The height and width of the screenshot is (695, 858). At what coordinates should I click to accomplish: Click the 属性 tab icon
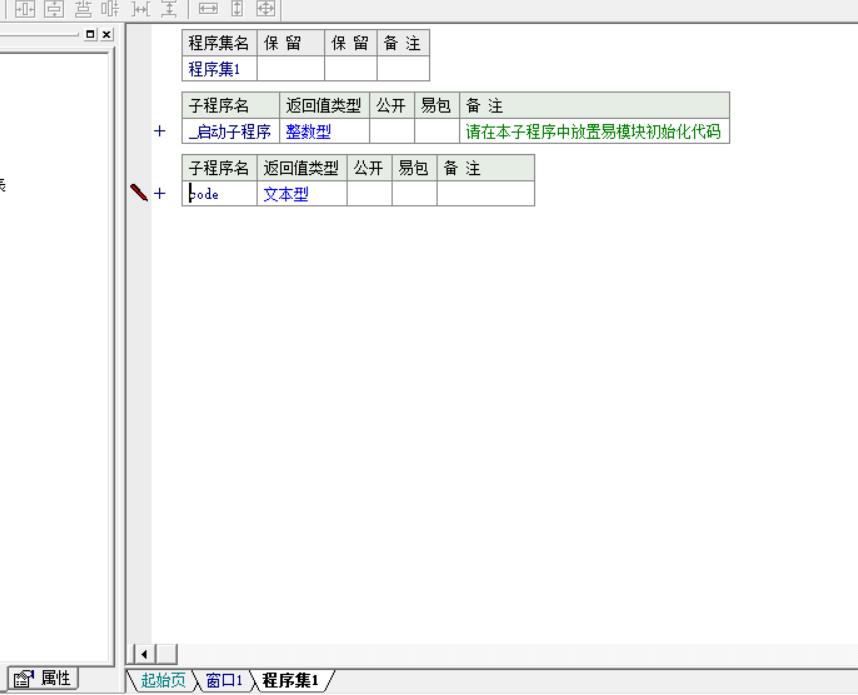coord(24,679)
